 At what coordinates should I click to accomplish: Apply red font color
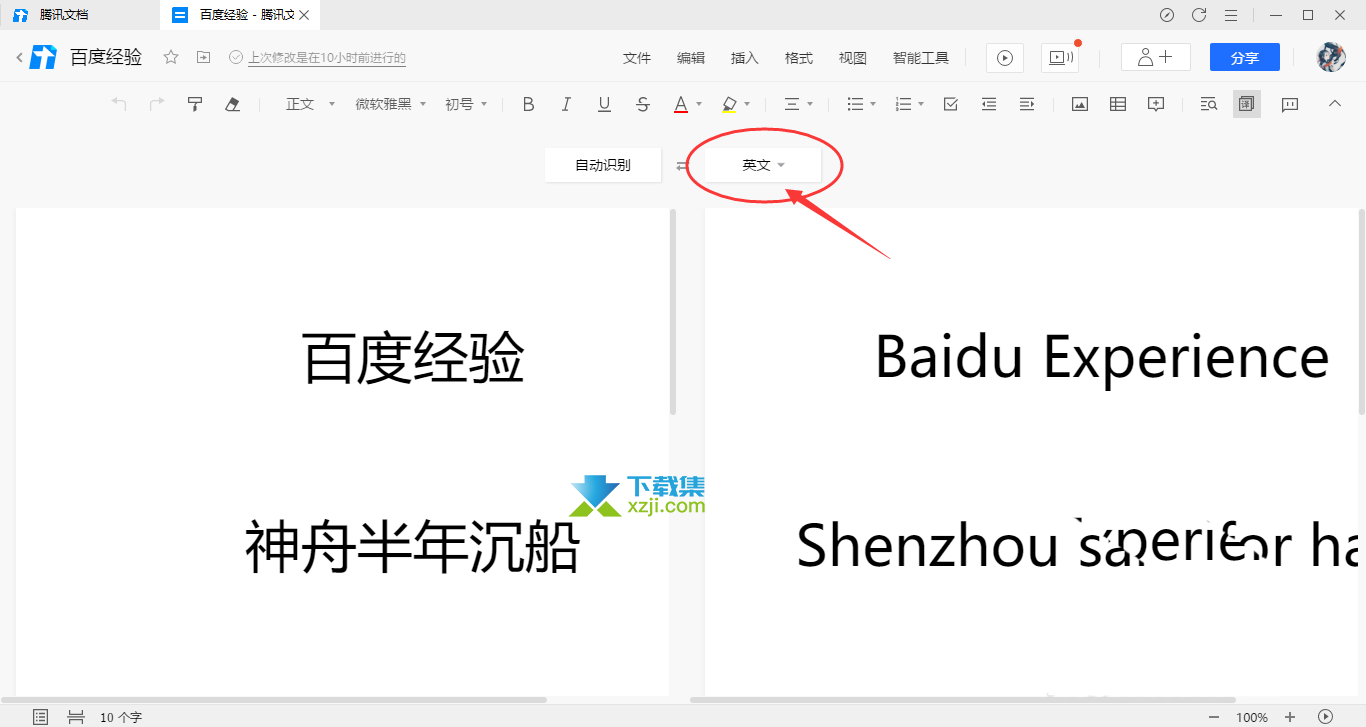681,104
